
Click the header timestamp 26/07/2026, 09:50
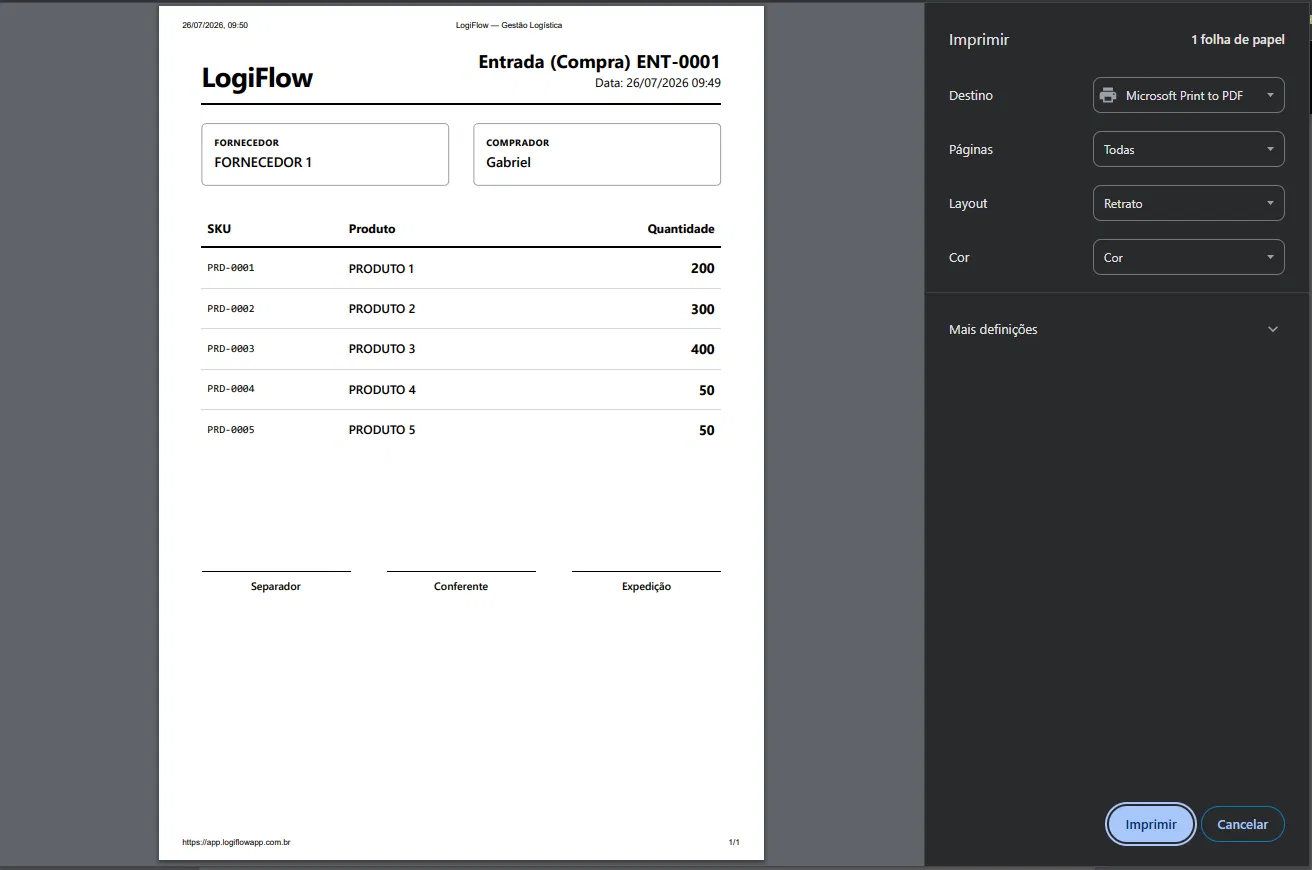pos(215,25)
